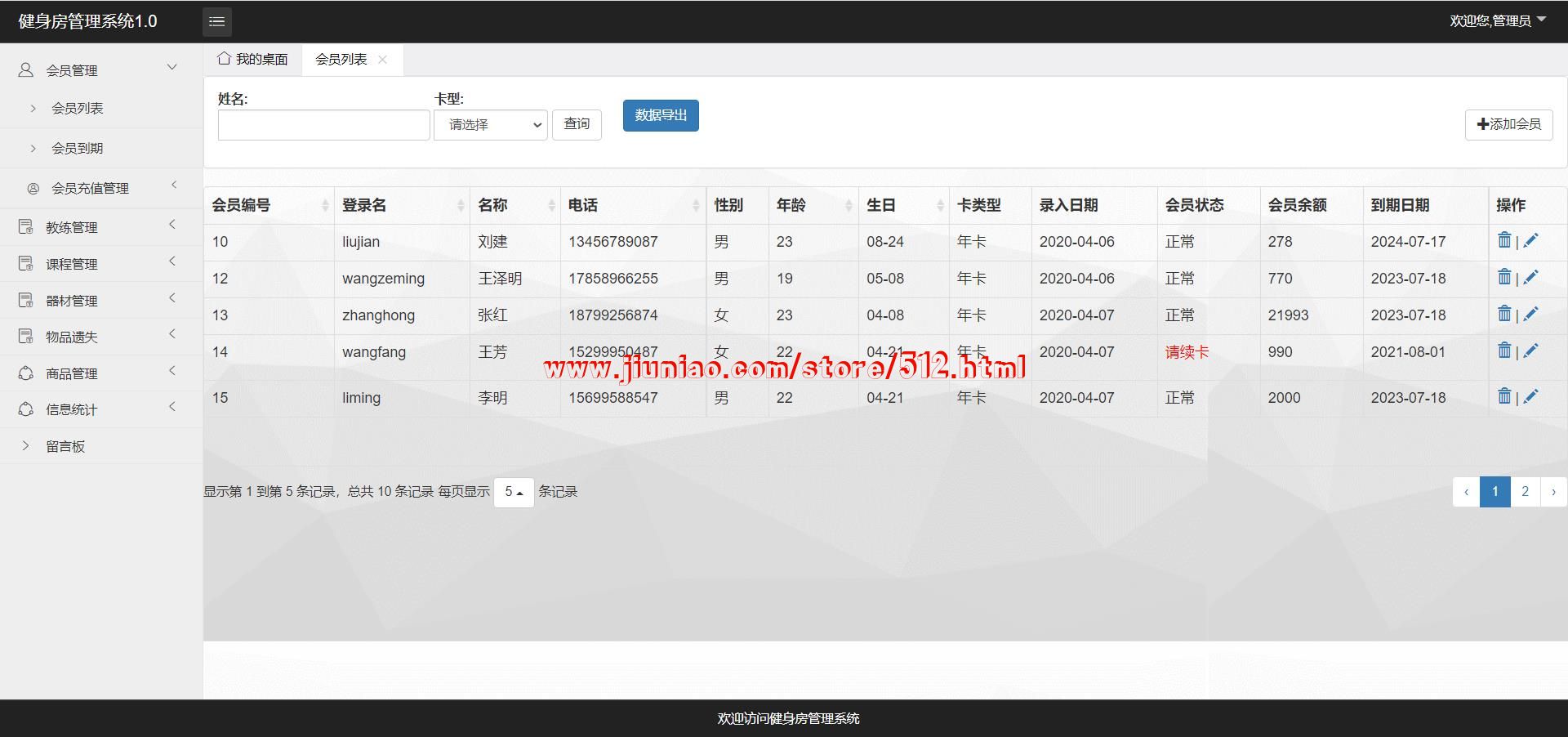This screenshot has height=737, width=1568.
Task: Delete member liujian with trash icon
Action: (1503, 240)
